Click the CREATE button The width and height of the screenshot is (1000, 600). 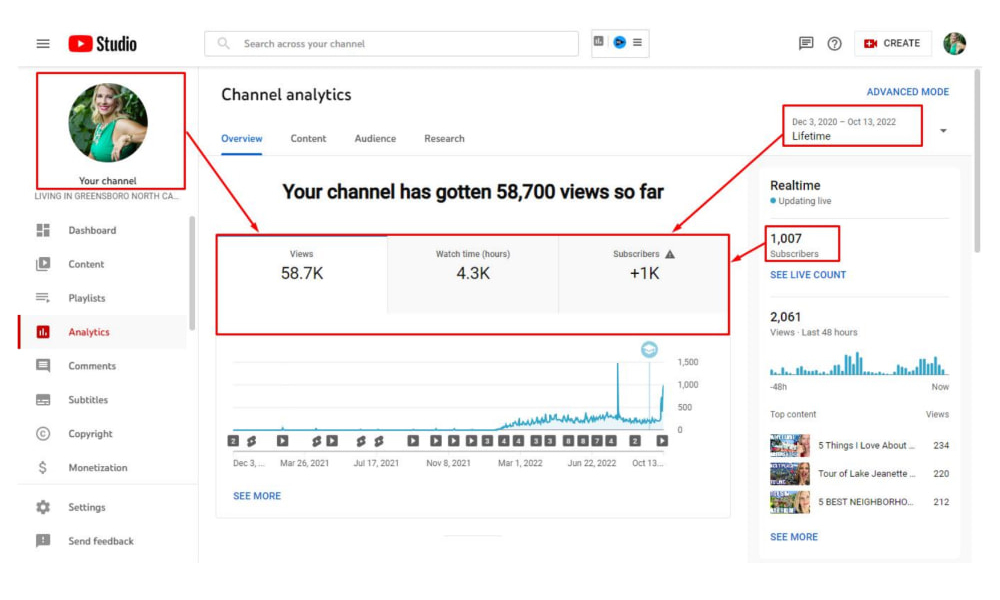coord(892,44)
